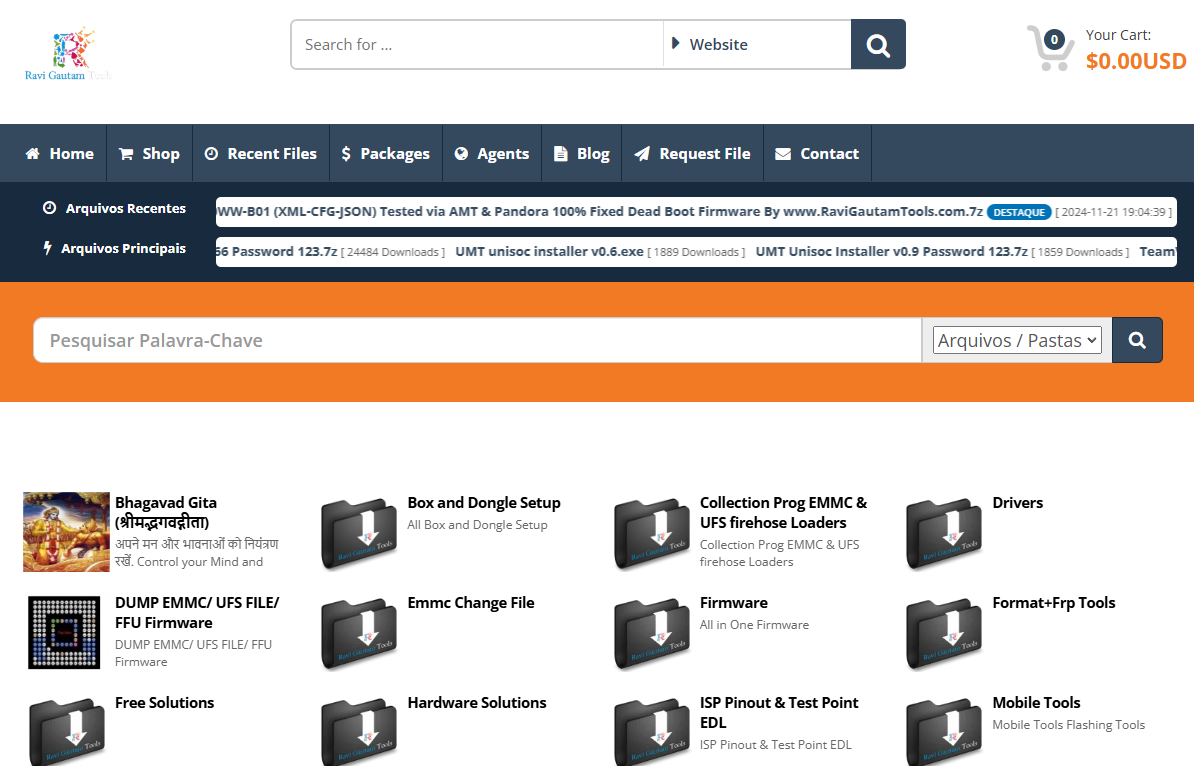Click the ISP Pinout & Test Point EDL title
Screen dimensions: 1194x766
pyautogui.click(x=779, y=713)
